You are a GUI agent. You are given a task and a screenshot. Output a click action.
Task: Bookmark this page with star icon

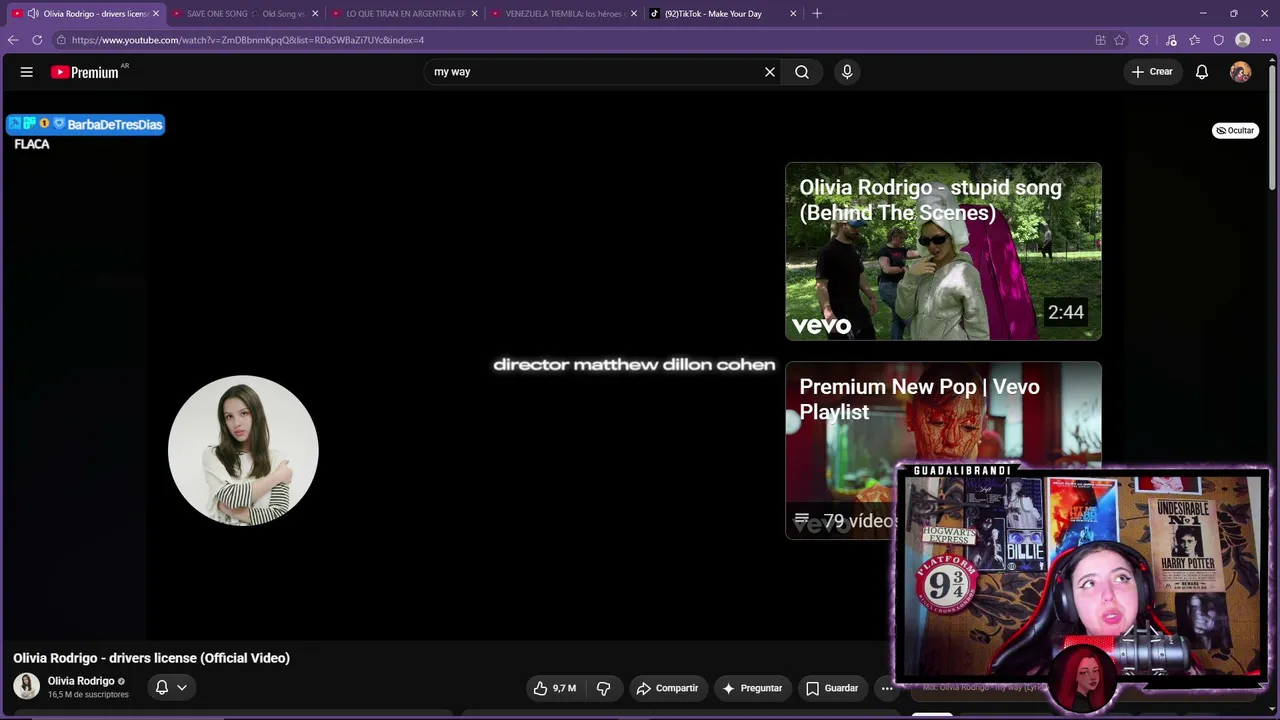[x=1119, y=40]
